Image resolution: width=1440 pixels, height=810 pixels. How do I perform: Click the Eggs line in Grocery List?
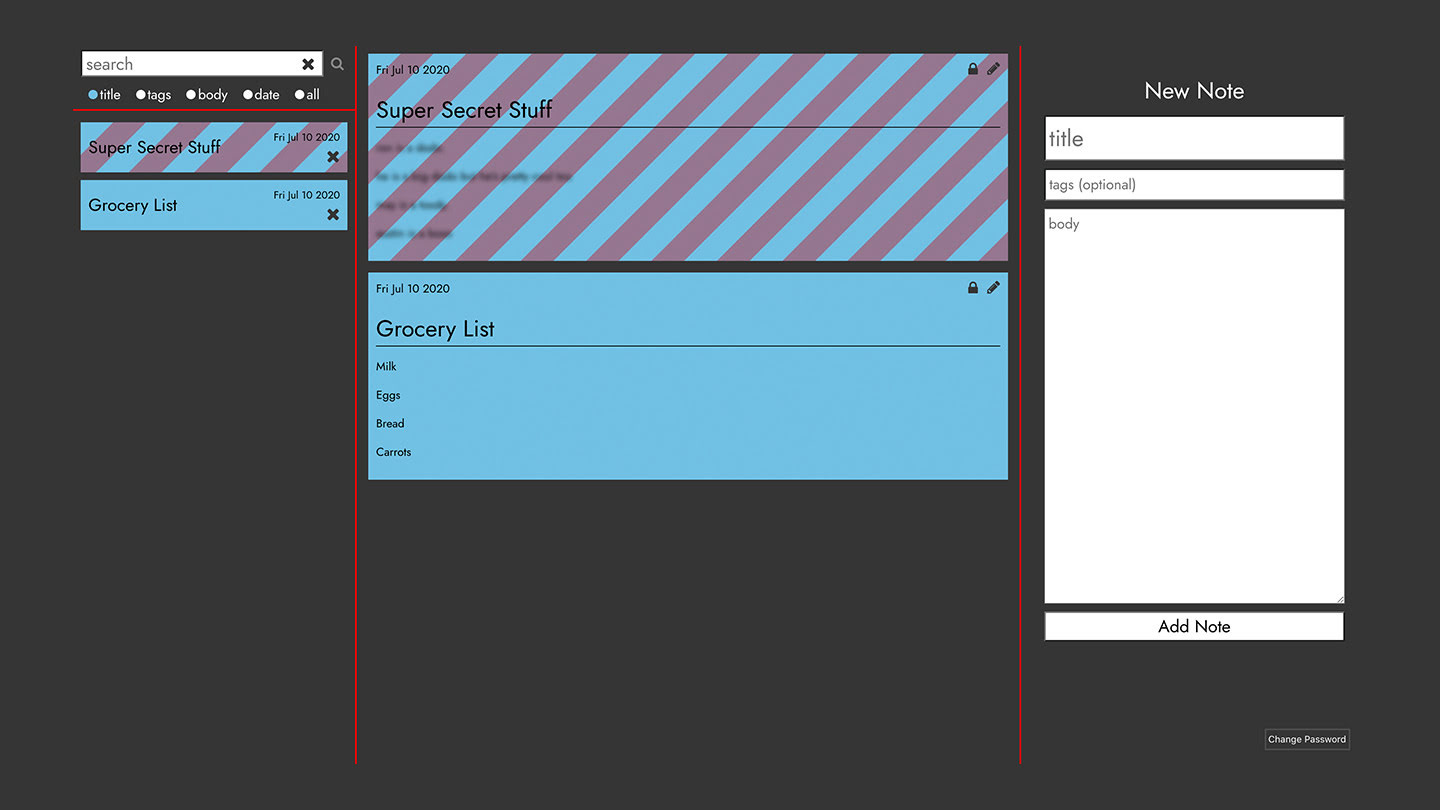pyautogui.click(x=388, y=395)
